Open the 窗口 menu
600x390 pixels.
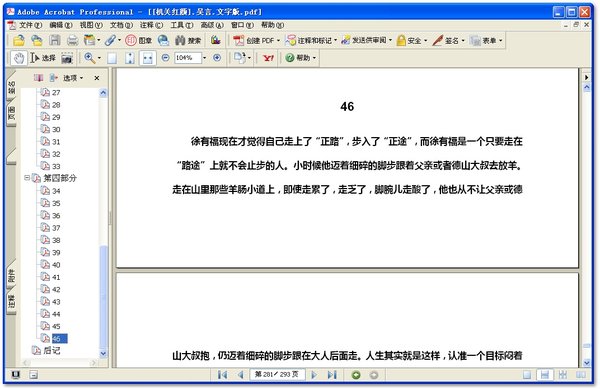(x=242, y=25)
